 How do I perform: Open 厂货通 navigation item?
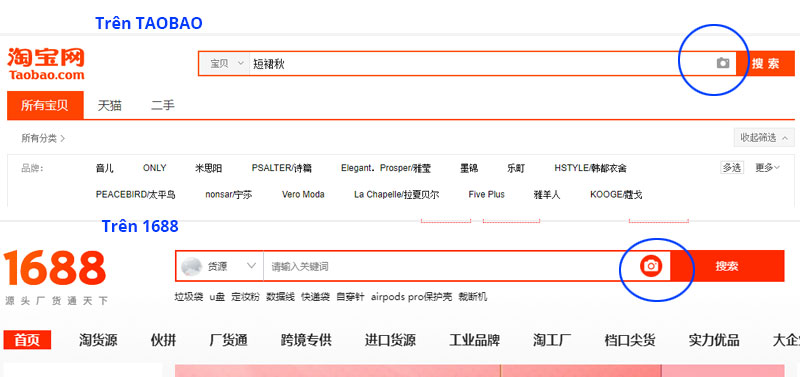[x=229, y=340]
